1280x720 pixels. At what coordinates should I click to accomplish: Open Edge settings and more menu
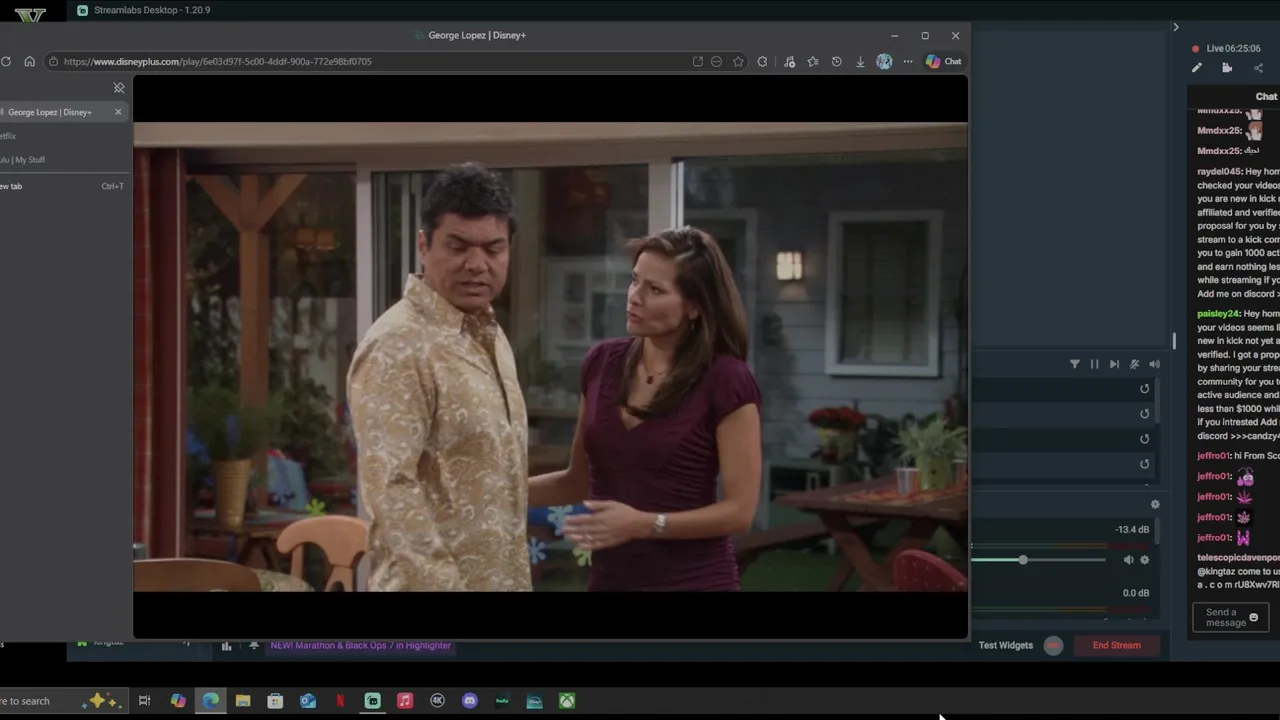(x=908, y=61)
